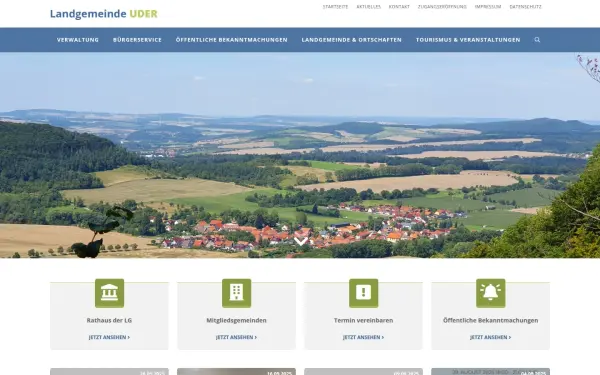The height and width of the screenshot is (375, 600).
Task: Open the Aktuelles top link
Action: coord(368,7)
